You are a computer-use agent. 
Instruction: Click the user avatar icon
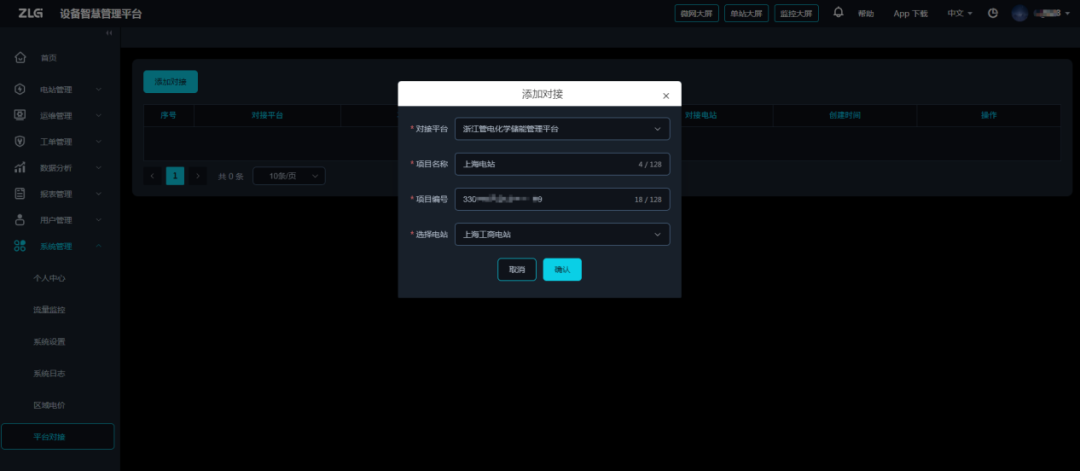pyautogui.click(x=1019, y=13)
